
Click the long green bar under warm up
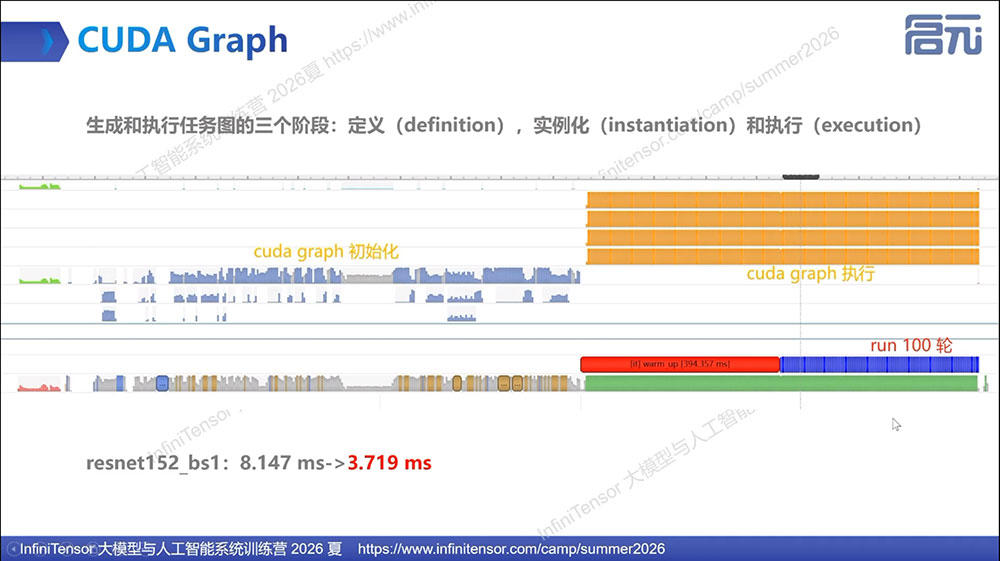pyautogui.click(x=781, y=383)
